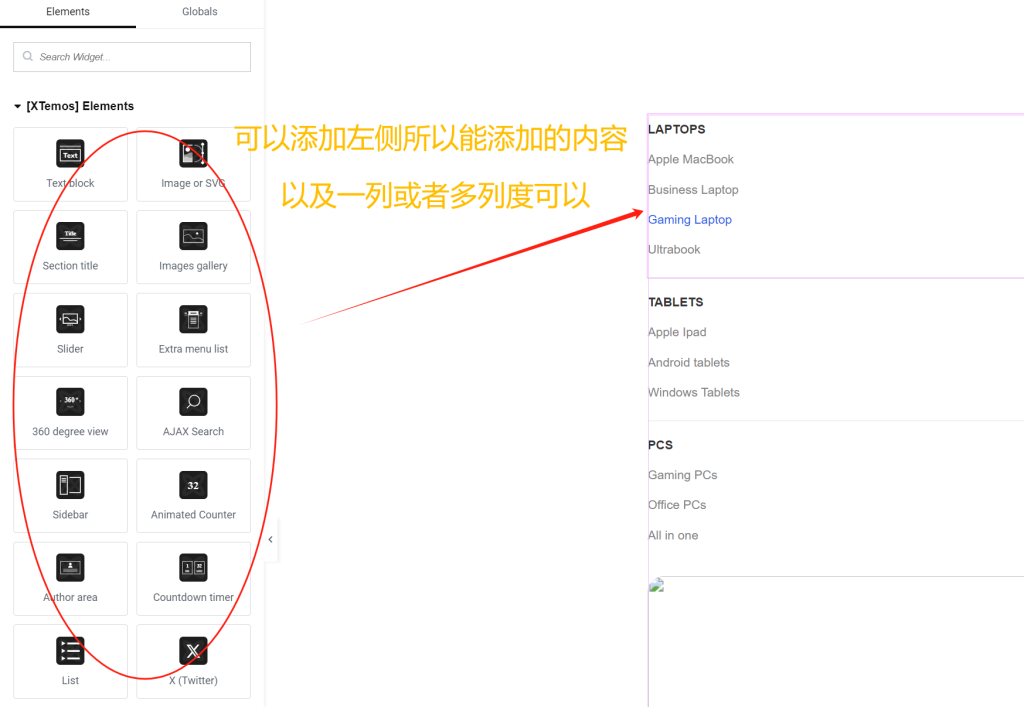Open the Windows Tablets link
1024x707 pixels.
point(694,392)
